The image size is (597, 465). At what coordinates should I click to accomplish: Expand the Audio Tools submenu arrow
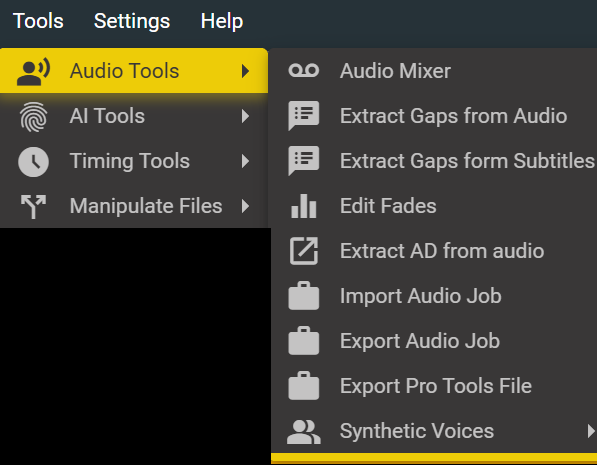click(x=246, y=71)
